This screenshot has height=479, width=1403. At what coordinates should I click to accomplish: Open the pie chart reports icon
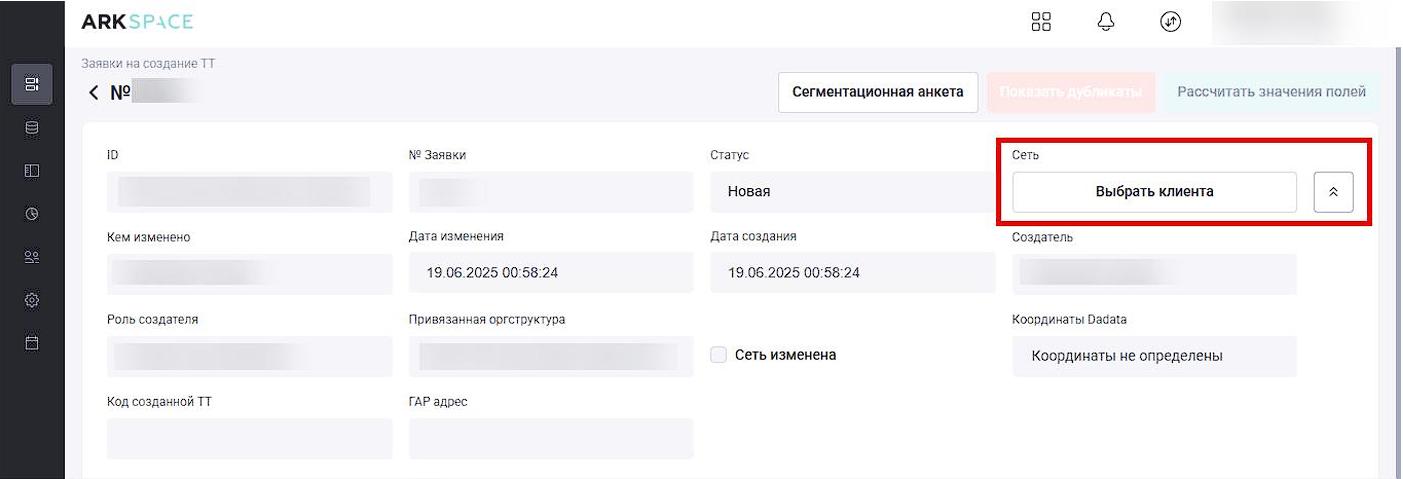(x=31, y=213)
